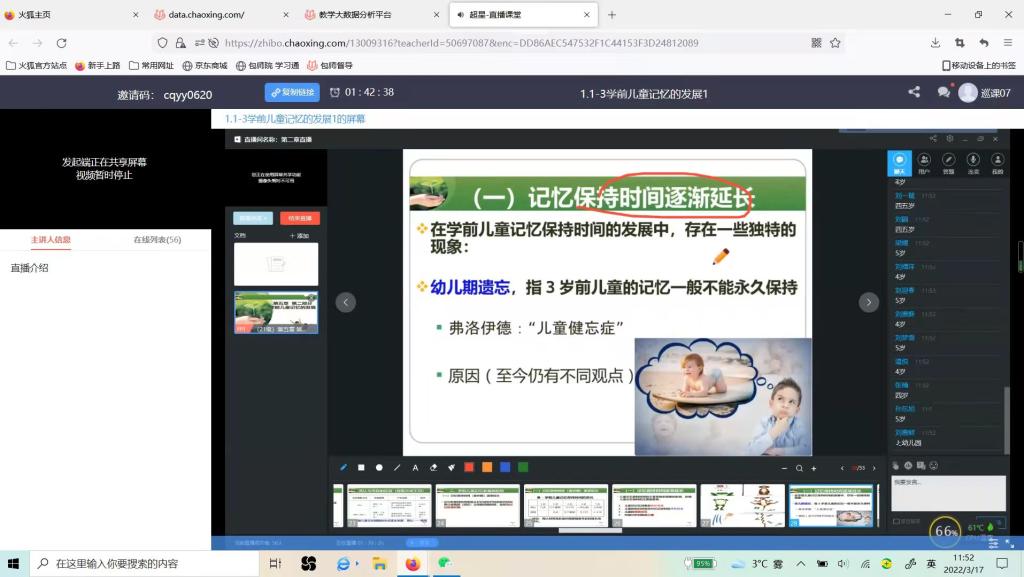The width and height of the screenshot is (1024, 577).
Task: Choose the red color swatch
Action: 469,467
